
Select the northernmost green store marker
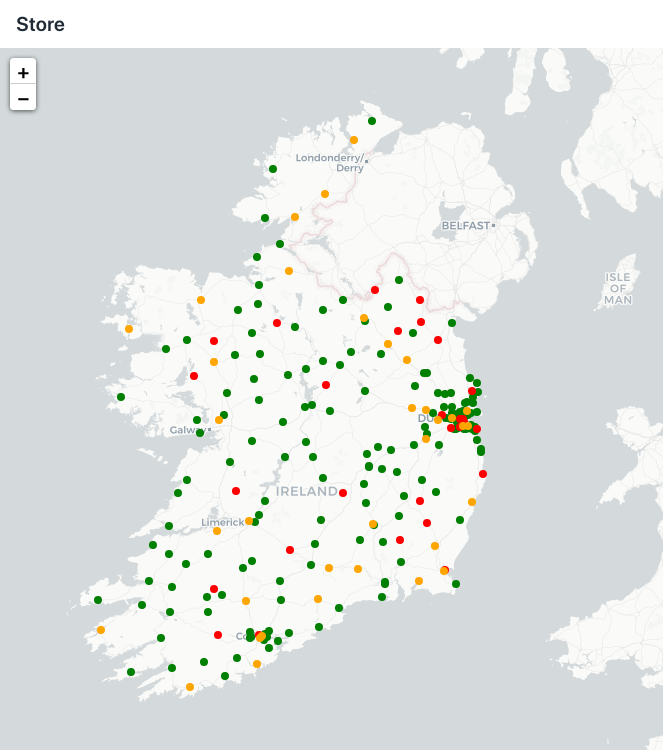(x=372, y=121)
